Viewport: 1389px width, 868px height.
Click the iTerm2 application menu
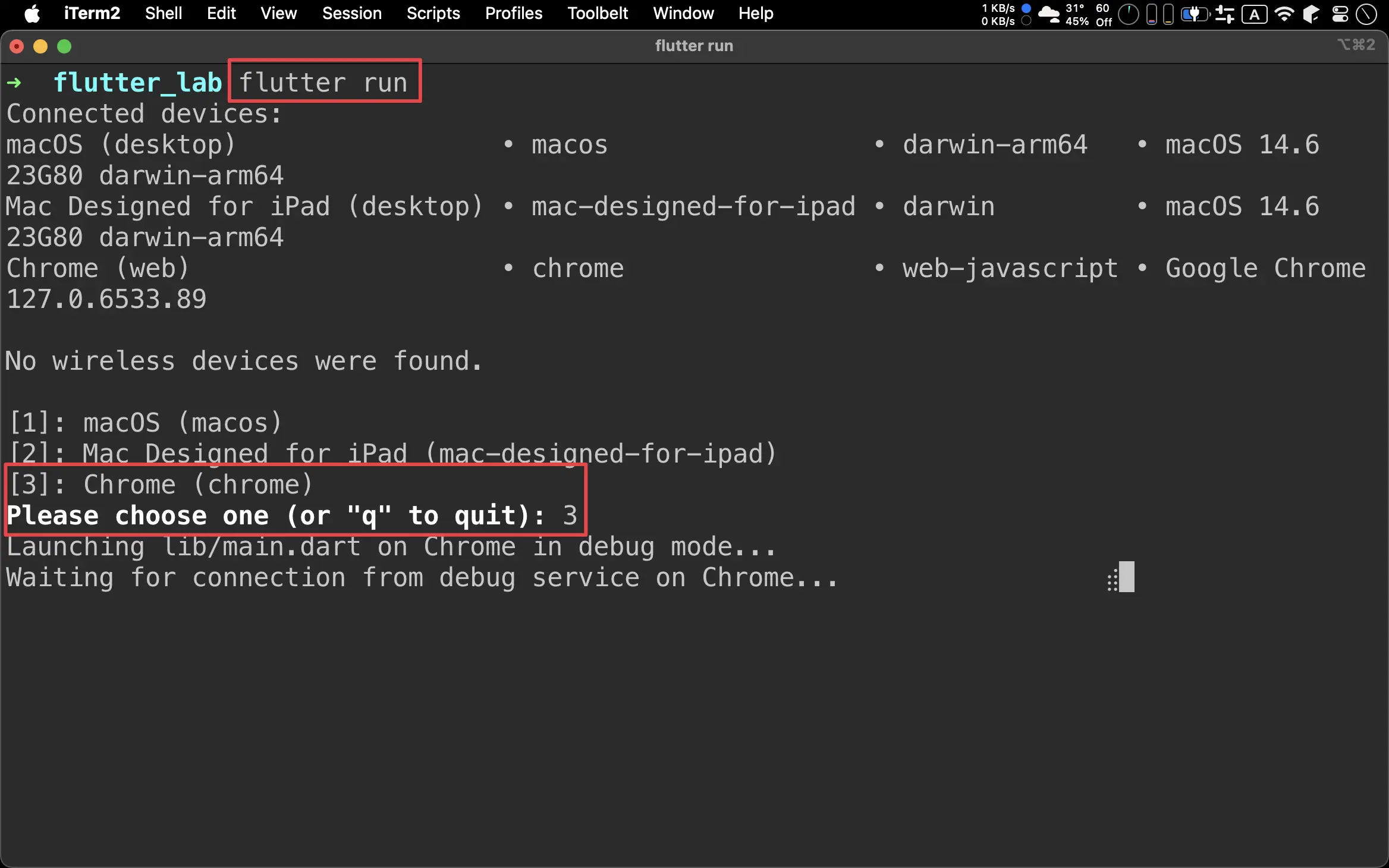pos(90,13)
